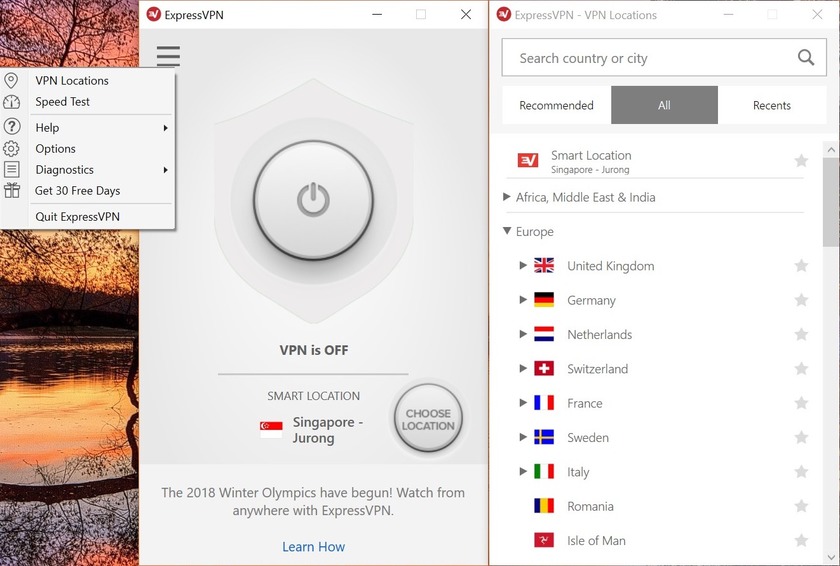Click the Choose Location button

click(x=428, y=419)
